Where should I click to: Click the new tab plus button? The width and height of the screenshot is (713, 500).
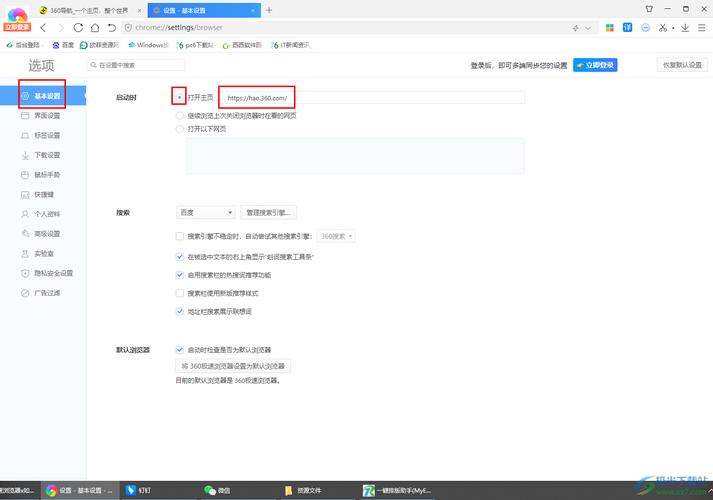point(268,9)
